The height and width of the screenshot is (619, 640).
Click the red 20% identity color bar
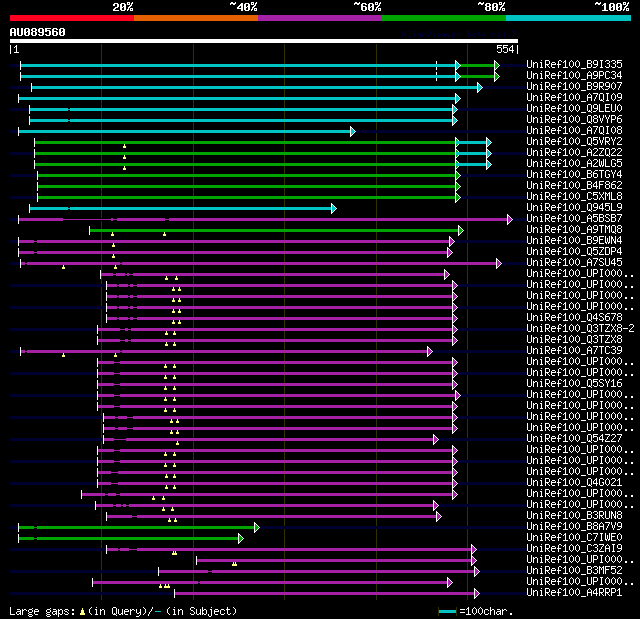point(72,18)
